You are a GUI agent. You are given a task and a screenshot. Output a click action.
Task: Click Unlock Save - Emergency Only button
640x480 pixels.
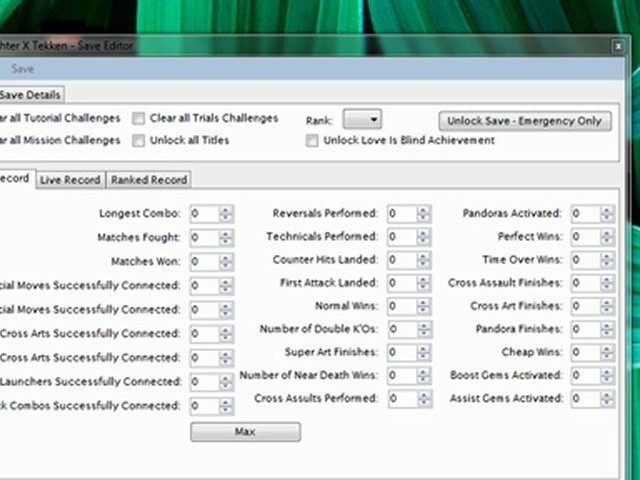coord(525,121)
